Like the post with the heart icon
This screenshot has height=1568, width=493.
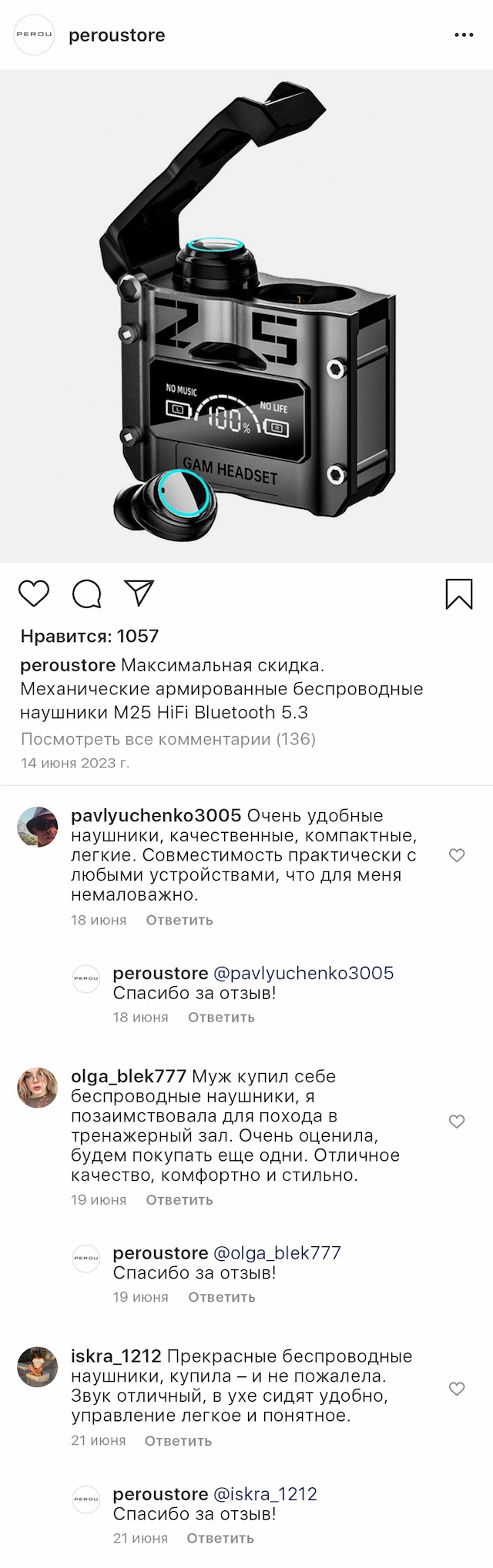pyautogui.click(x=34, y=594)
